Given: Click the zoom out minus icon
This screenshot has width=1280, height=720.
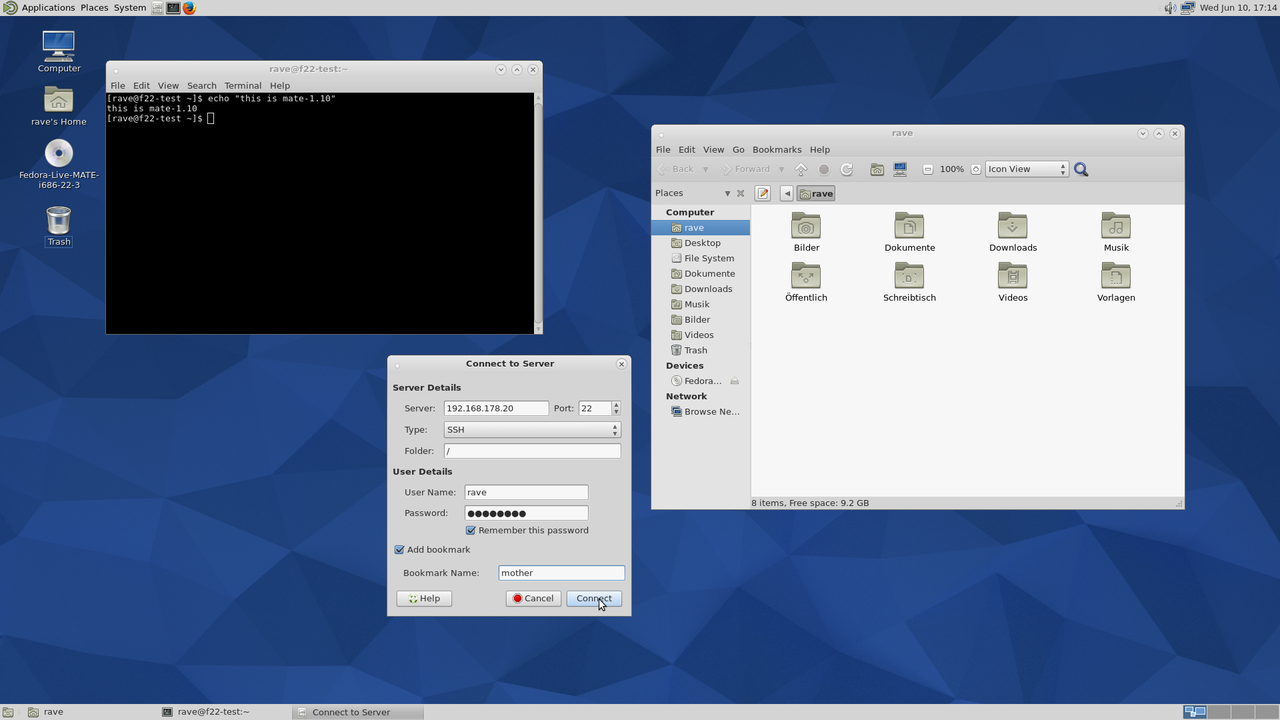Looking at the screenshot, I should coord(928,170).
